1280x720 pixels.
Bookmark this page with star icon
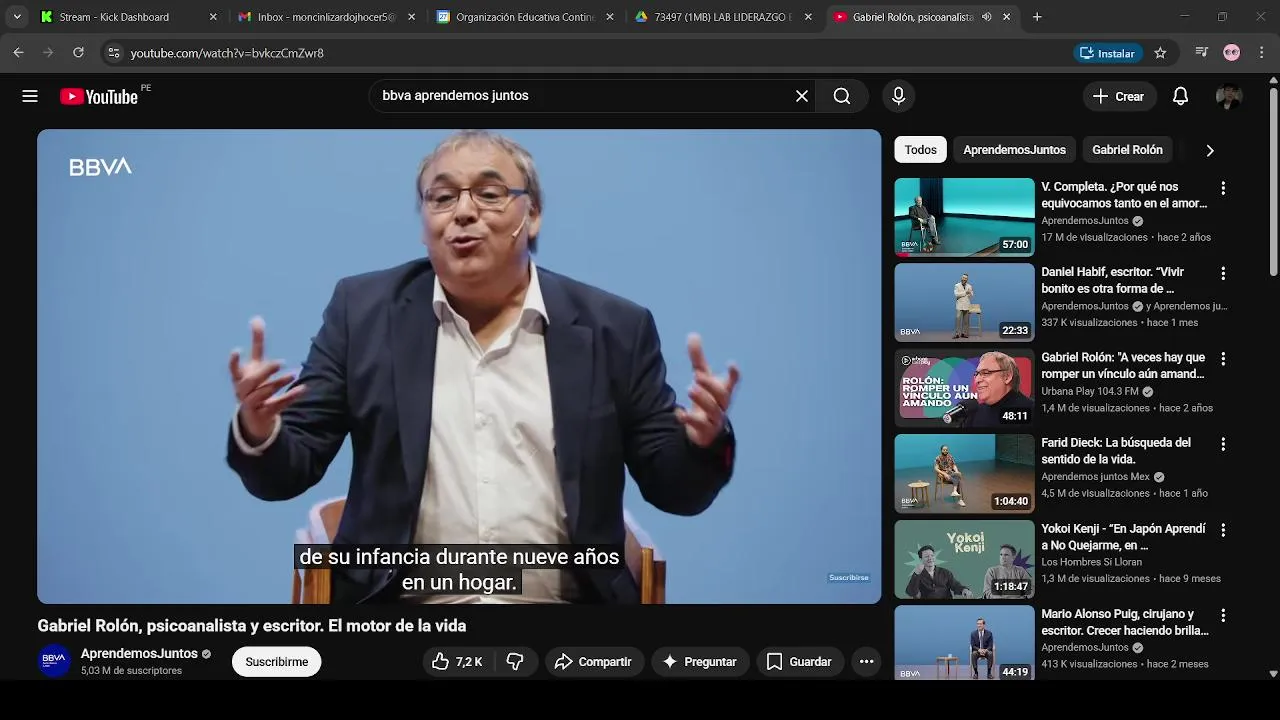(1160, 53)
